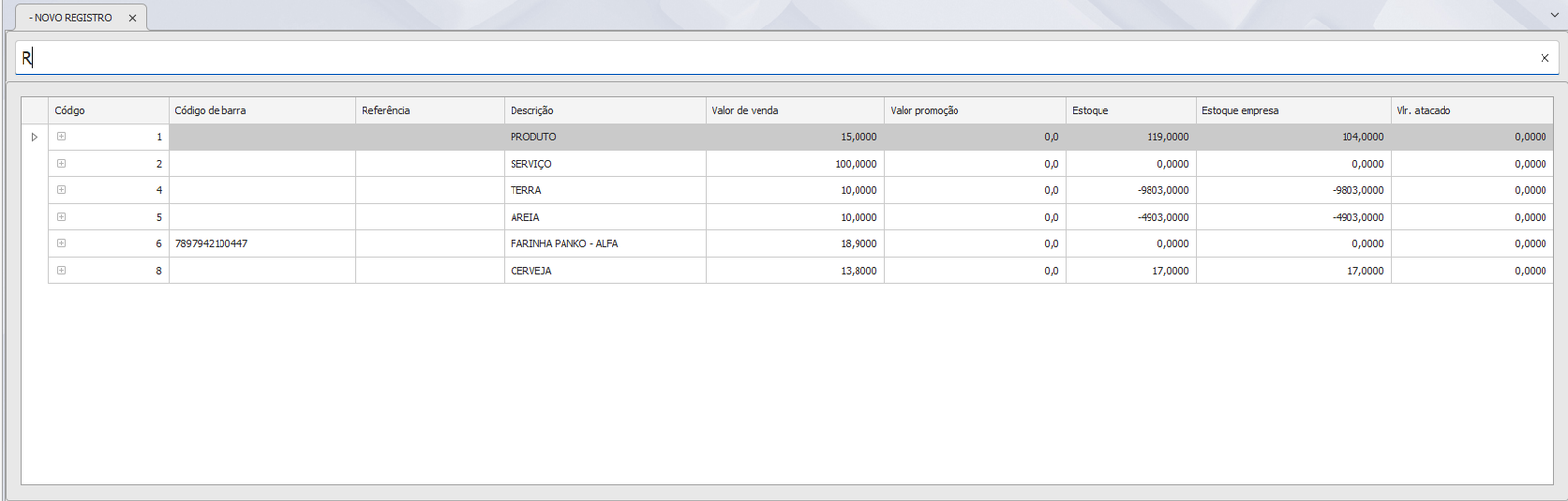The height and width of the screenshot is (501, 1568).
Task: Click sale value 15,0000 cell
Action: coord(795,137)
